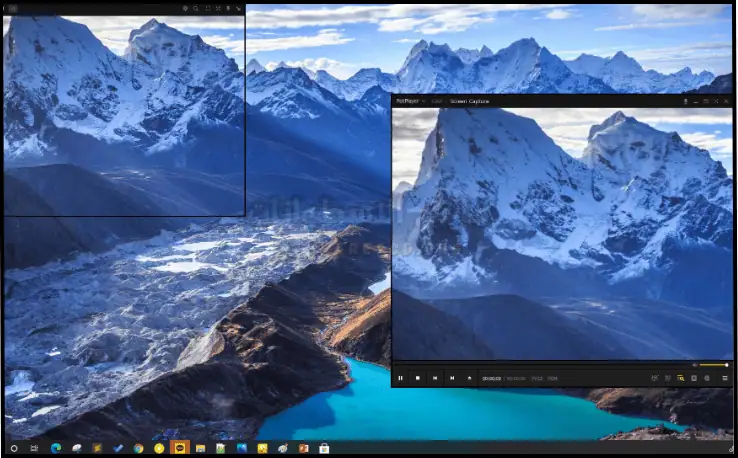Select the Screen Capture tab in title bar
738x458 pixels.
point(469,101)
